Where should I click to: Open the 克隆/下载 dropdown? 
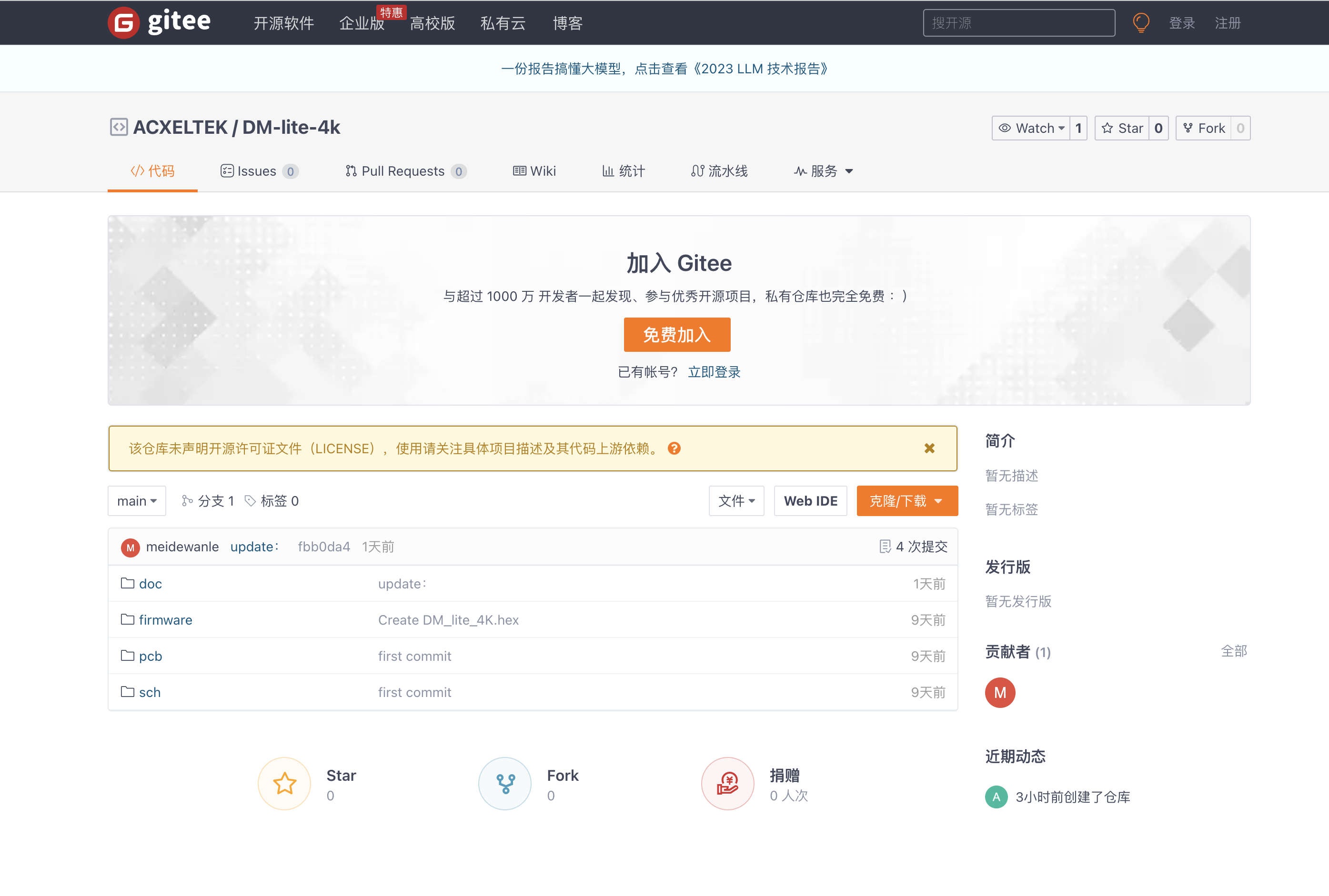[x=907, y=501]
